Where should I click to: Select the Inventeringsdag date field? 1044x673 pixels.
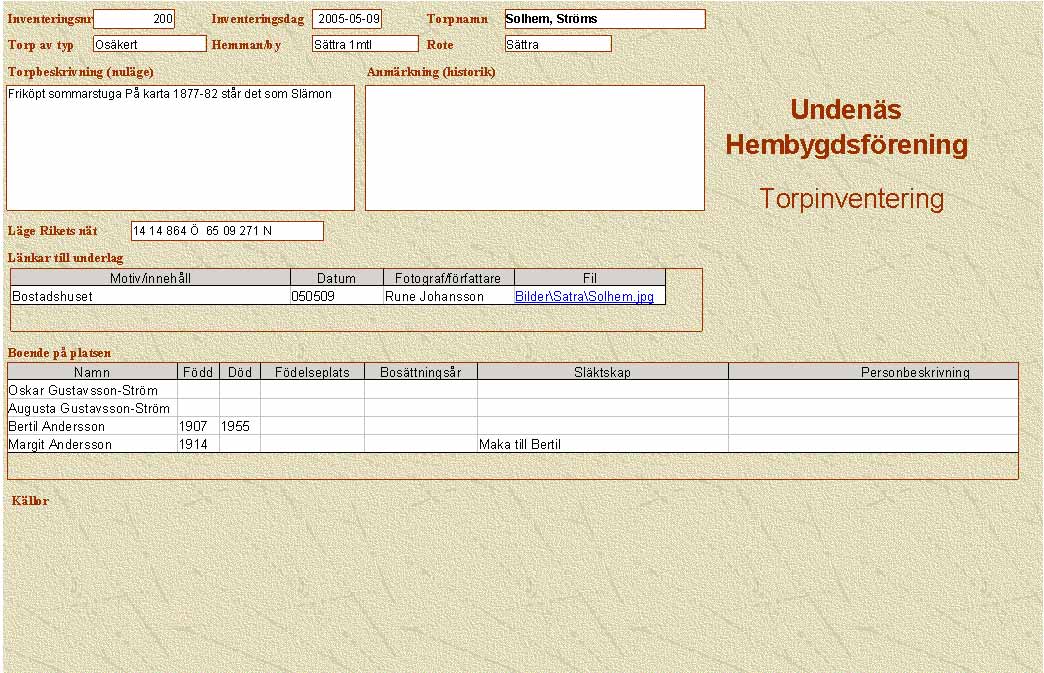click(347, 19)
